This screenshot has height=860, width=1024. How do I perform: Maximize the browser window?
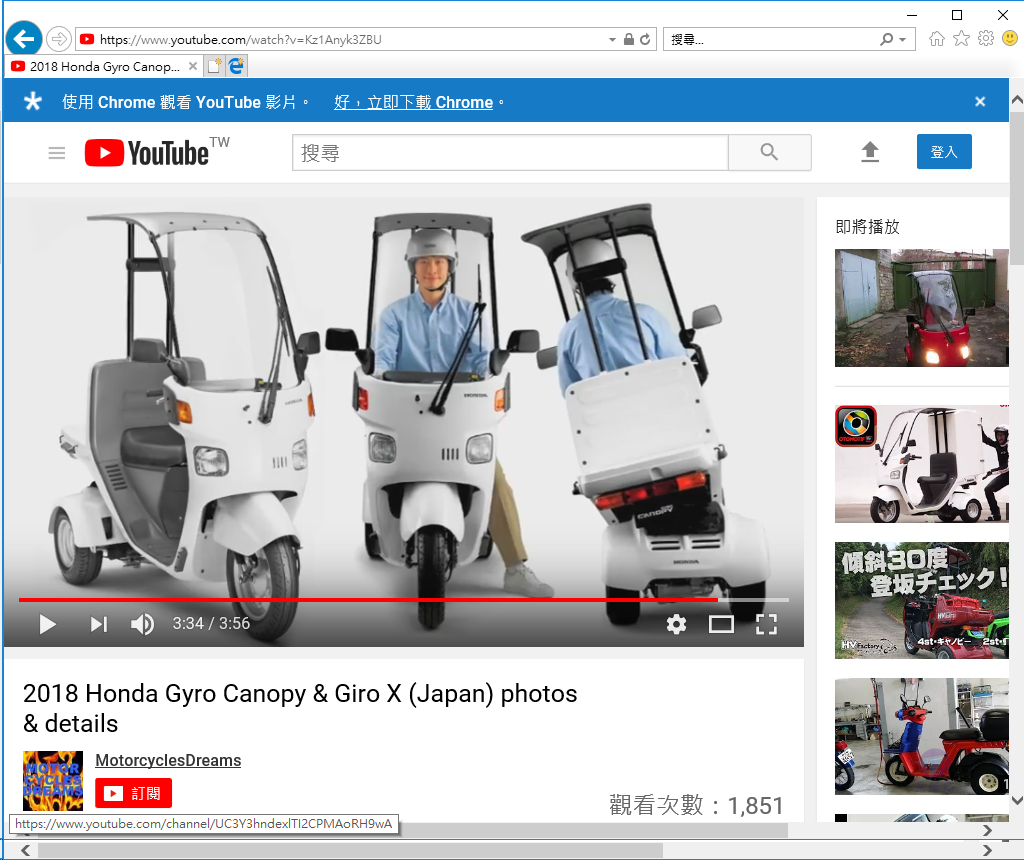click(957, 15)
